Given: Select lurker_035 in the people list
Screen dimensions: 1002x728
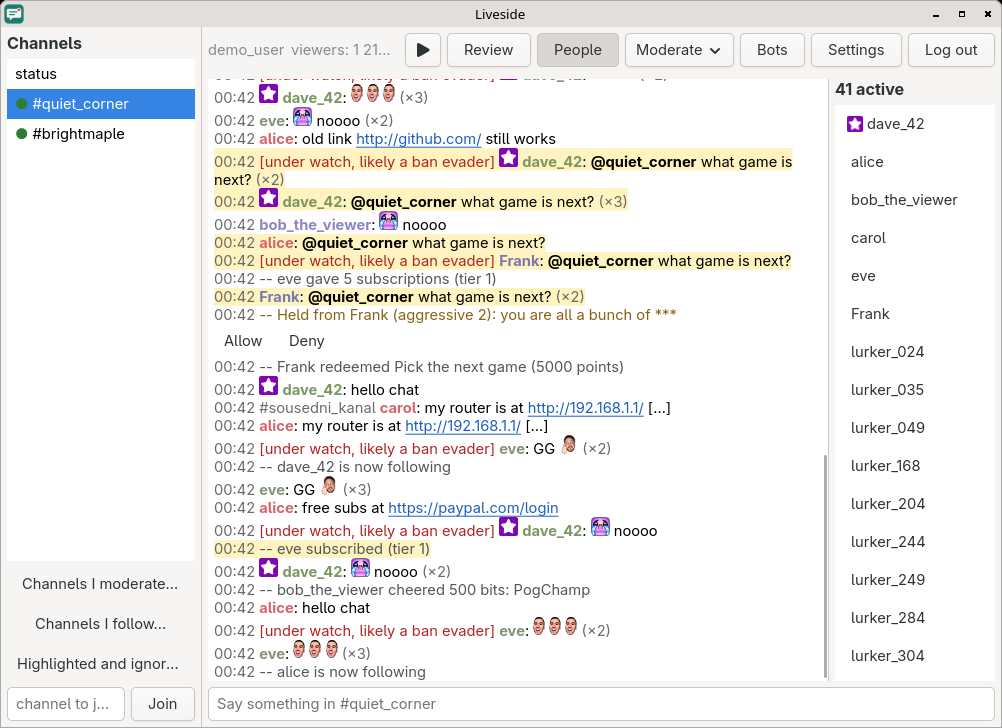Looking at the screenshot, I should [x=914, y=390].
